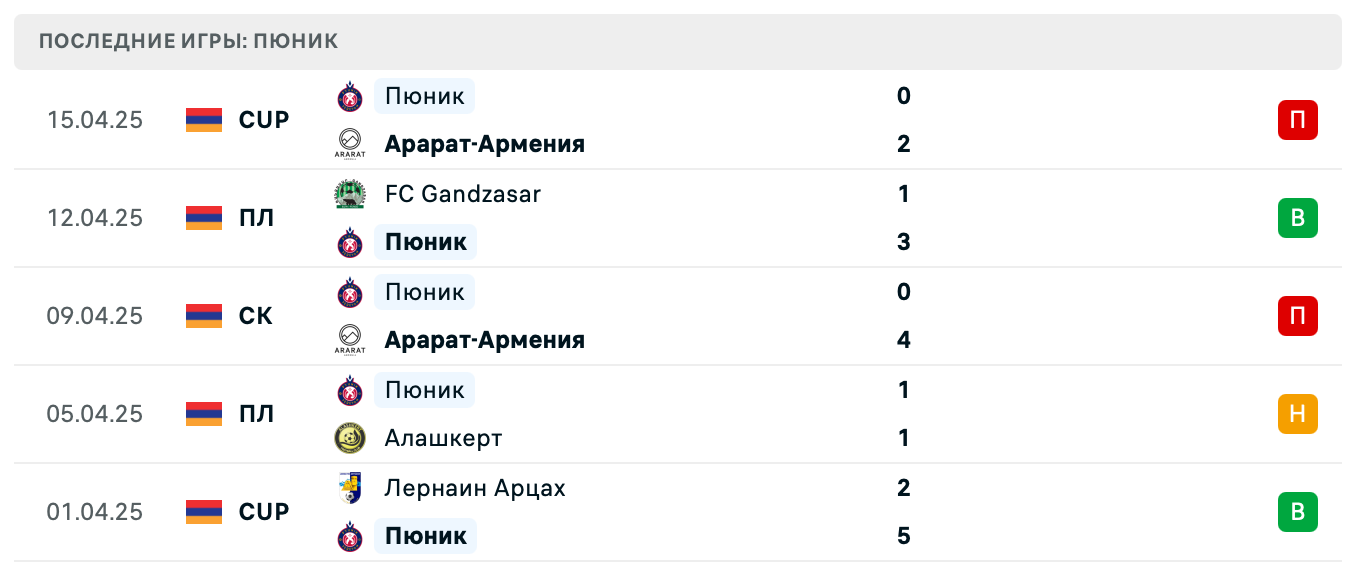This screenshot has width=1356, height=576.
Task: Click Ararat-Armenia logo in 09.04.25 match
Action: click(x=350, y=340)
